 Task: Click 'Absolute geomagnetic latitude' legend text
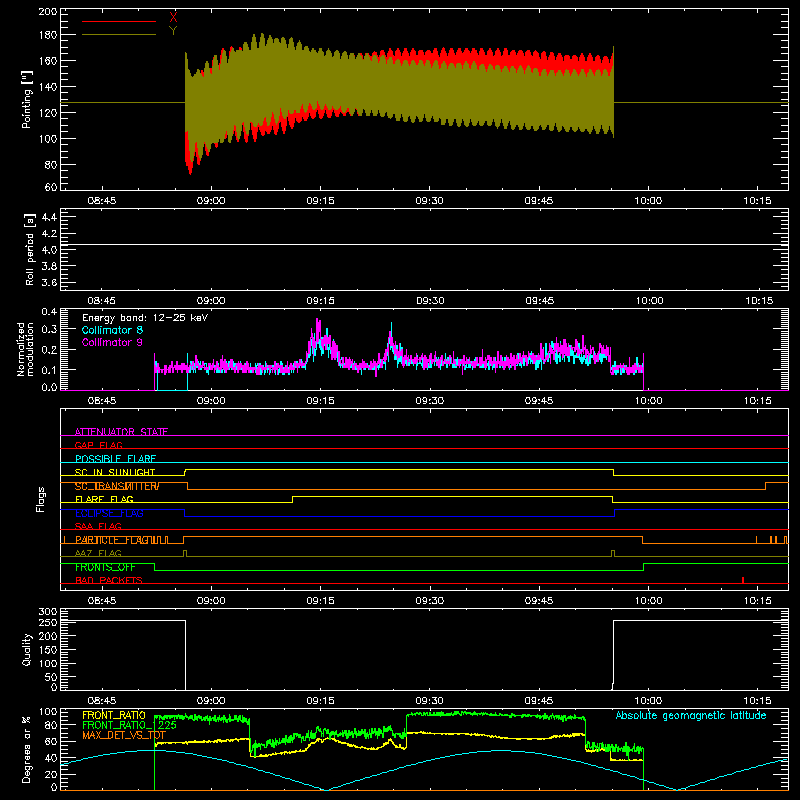[x=691, y=715]
